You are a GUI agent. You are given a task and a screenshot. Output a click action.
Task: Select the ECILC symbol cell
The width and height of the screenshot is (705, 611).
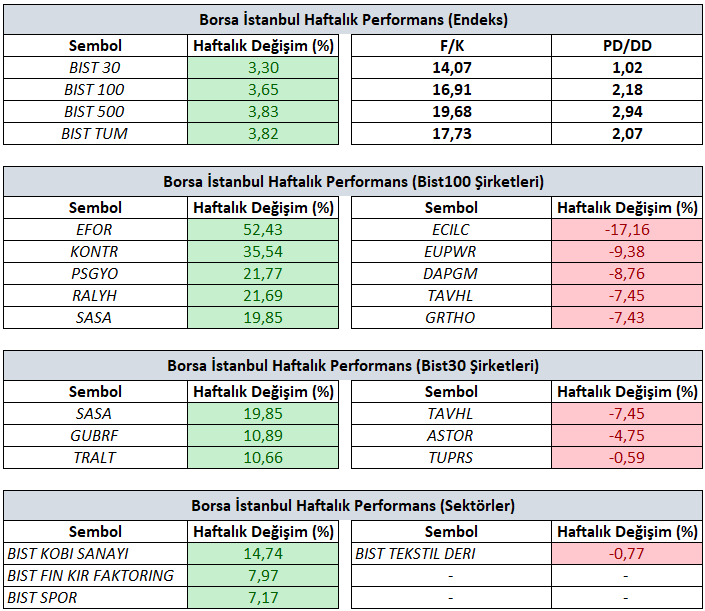451,230
